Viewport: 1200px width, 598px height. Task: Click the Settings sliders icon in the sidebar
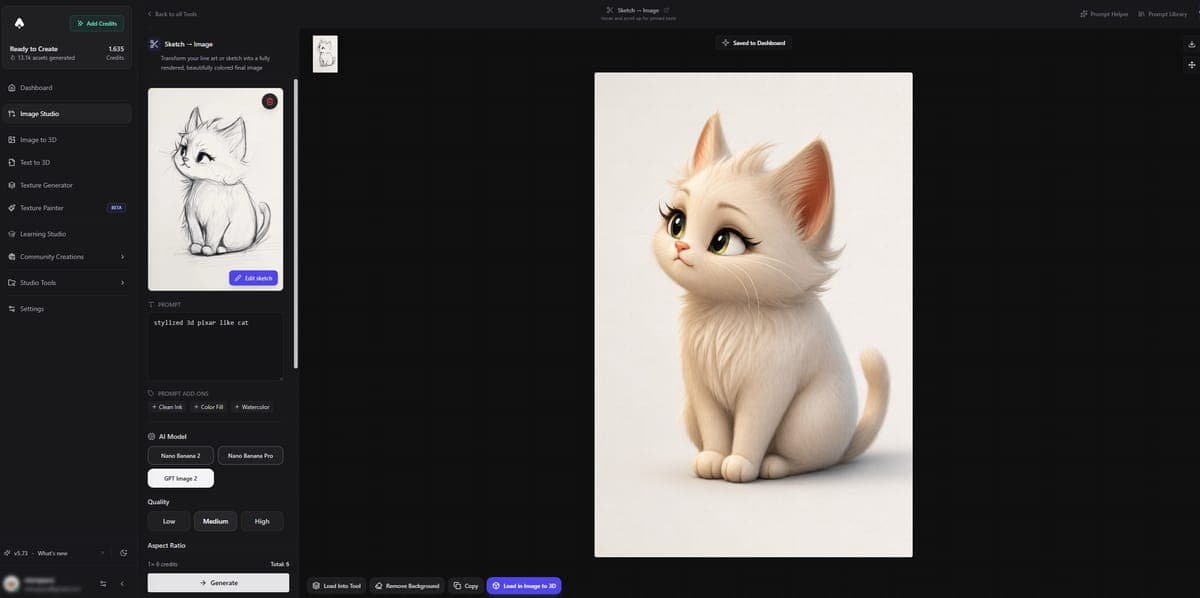[x=11, y=309]
